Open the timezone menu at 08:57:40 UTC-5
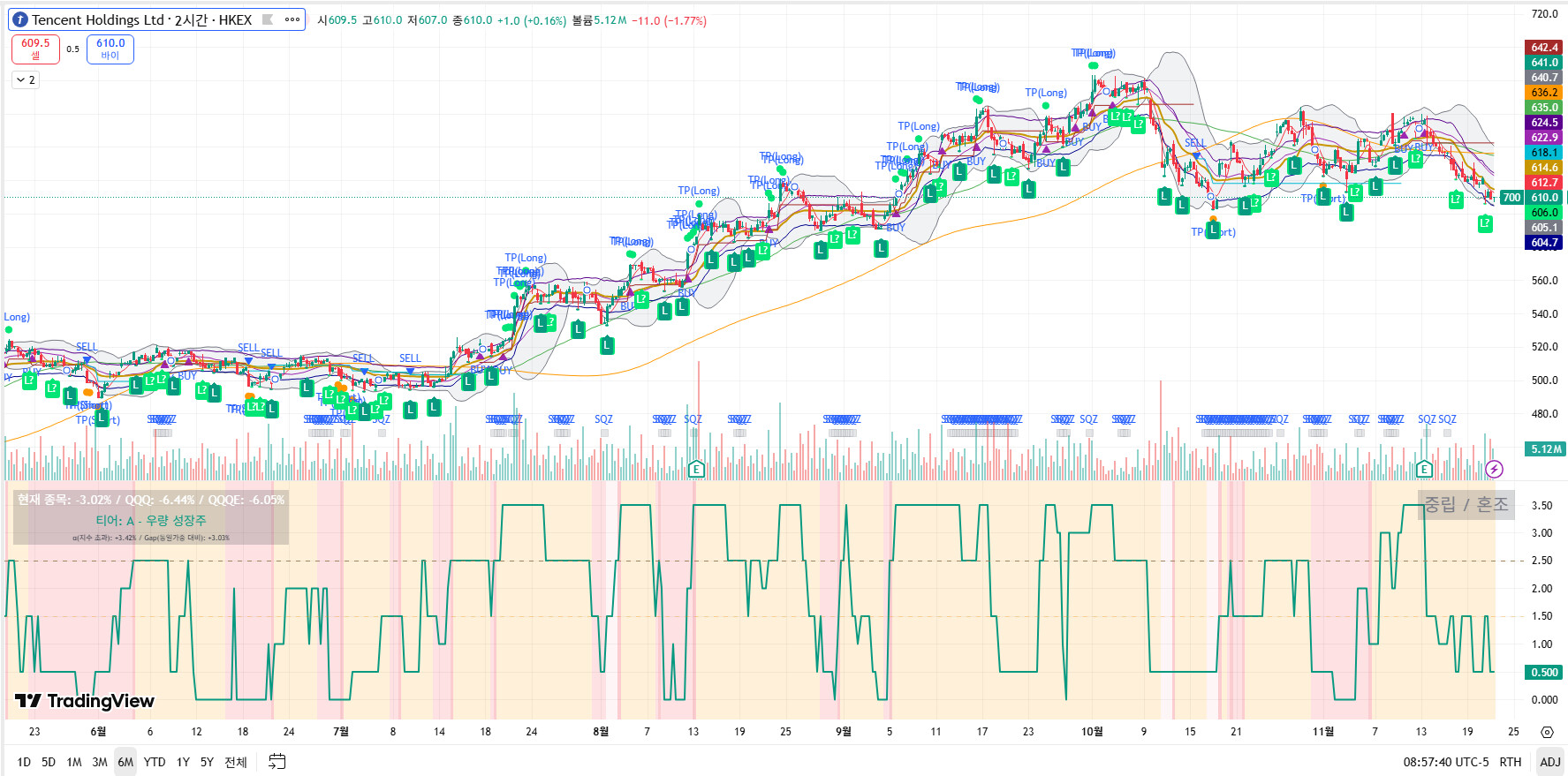This screenshot has width=1568, height=776. click(1445, 762)
